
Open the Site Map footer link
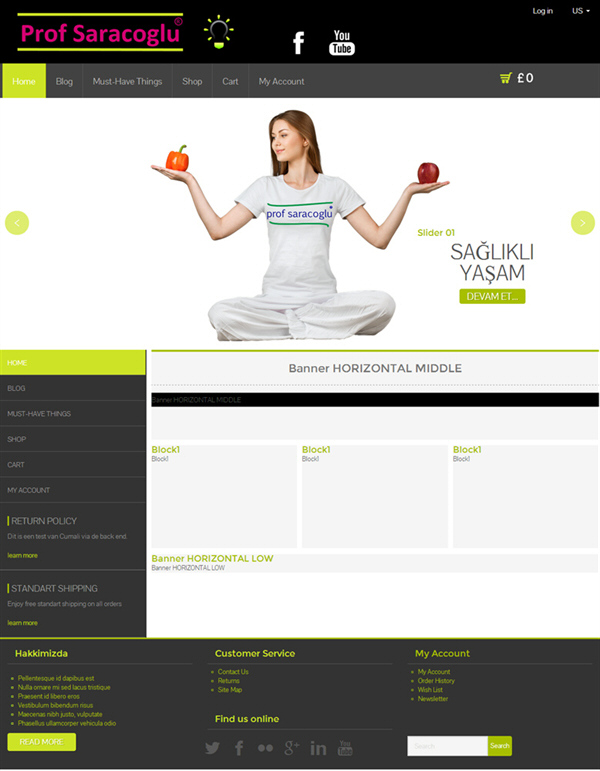[230, 689]
